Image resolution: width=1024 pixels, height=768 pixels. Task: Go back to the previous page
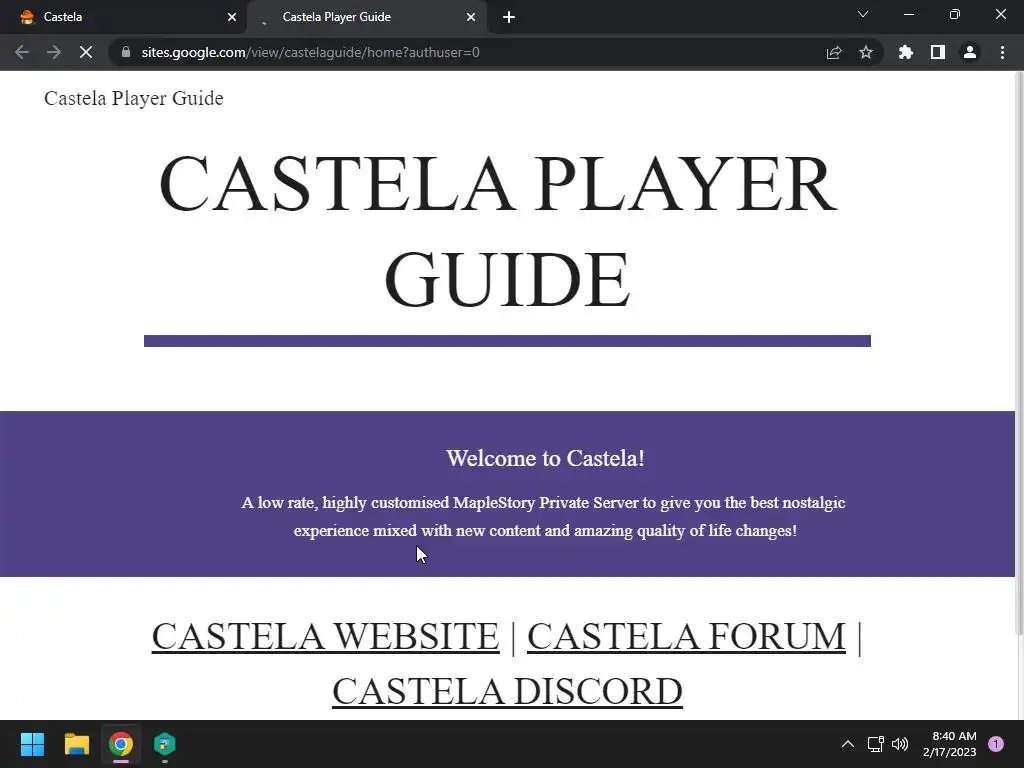coord(22,52)
